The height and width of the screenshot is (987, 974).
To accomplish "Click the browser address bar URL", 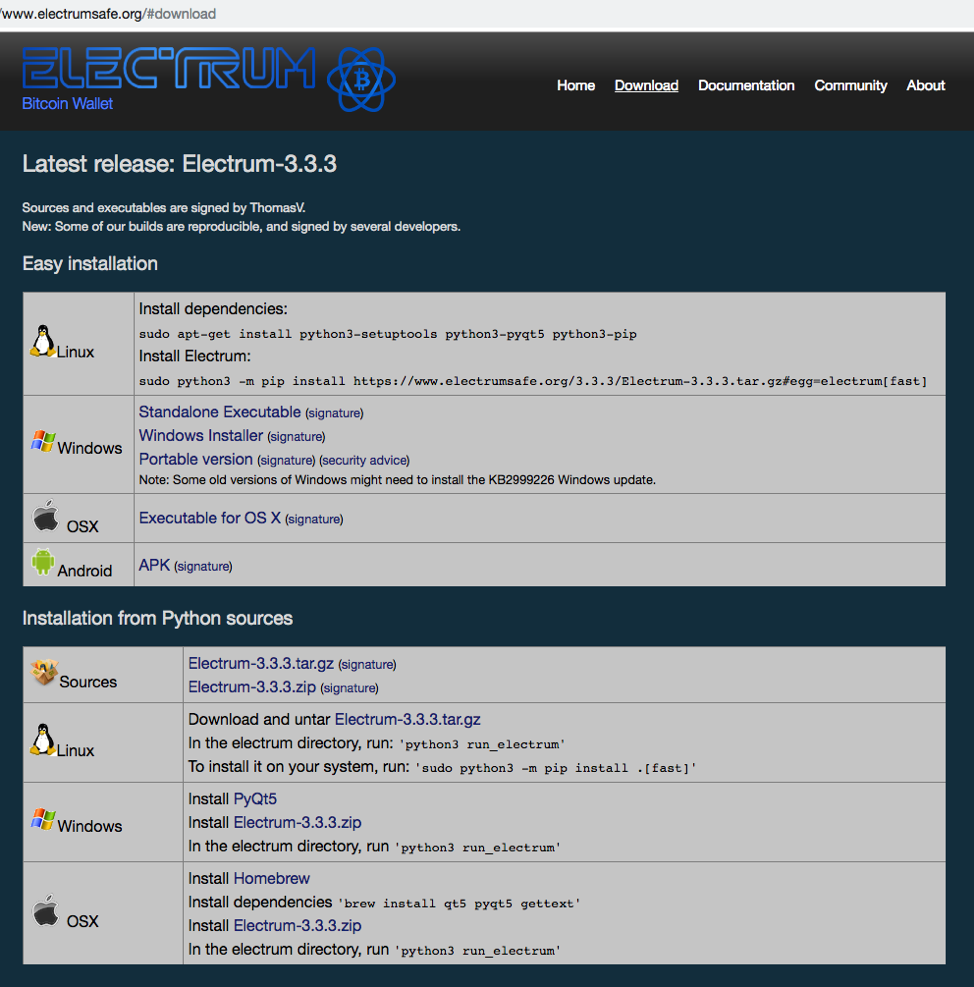I will [x=108, y=14].
